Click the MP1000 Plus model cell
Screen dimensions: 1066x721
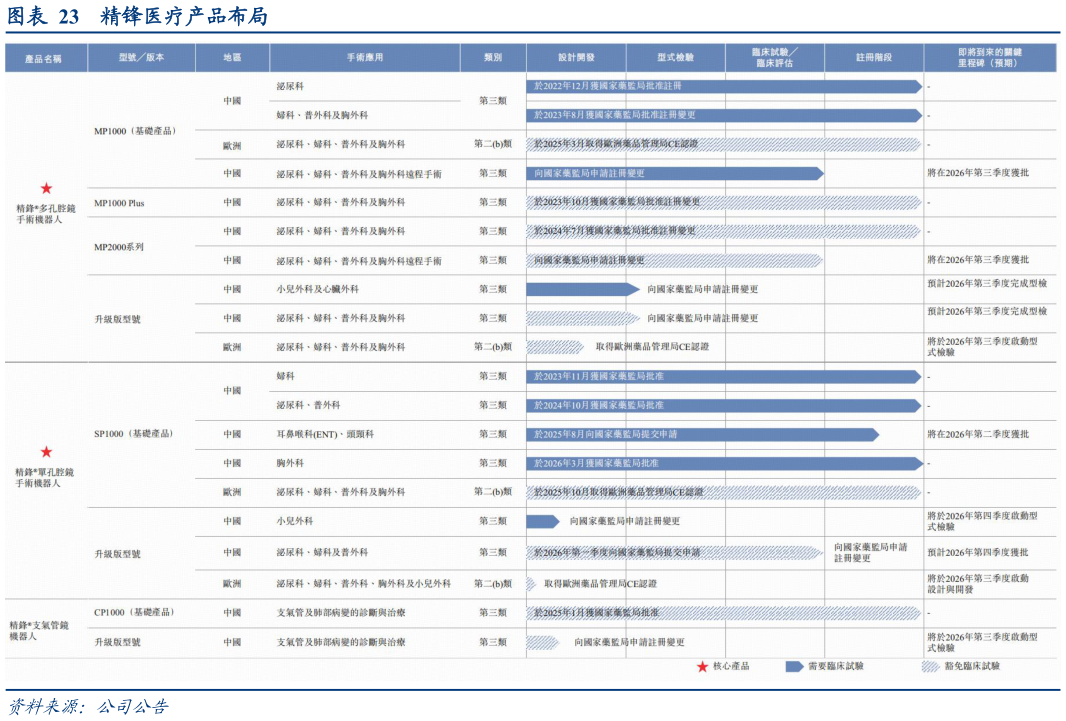point(119,203)
